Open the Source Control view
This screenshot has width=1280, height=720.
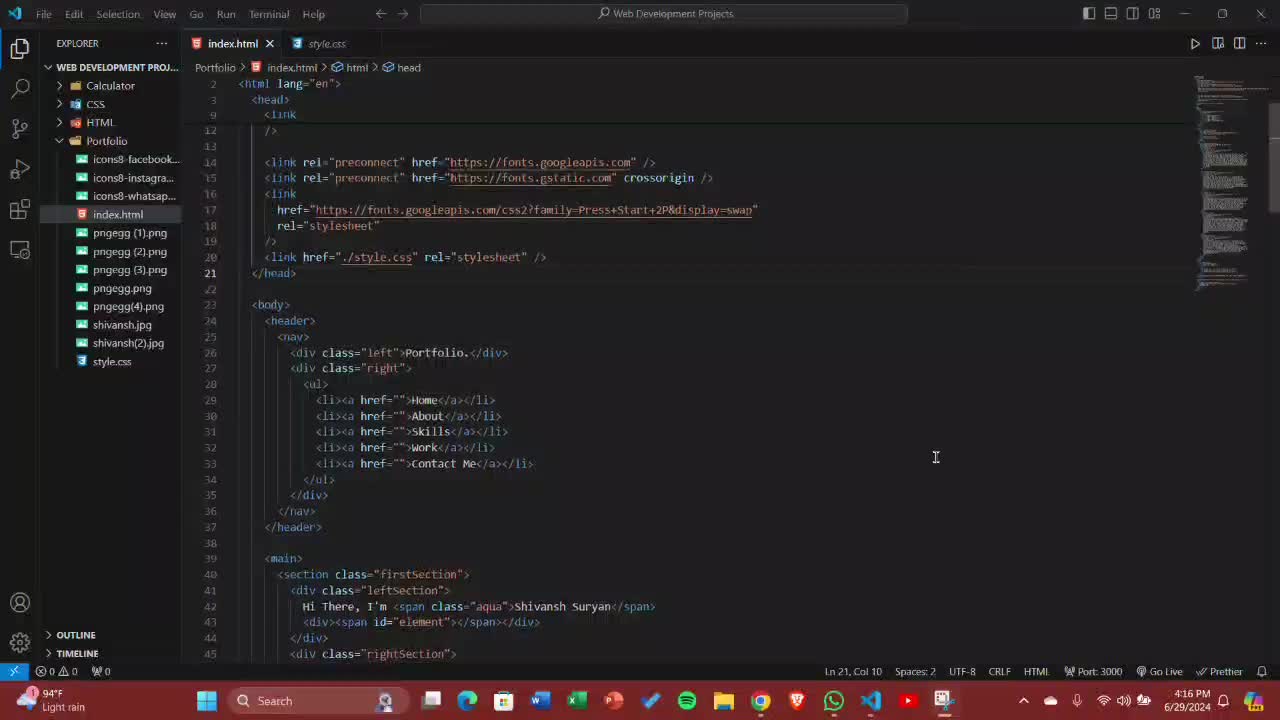(20, 129)
